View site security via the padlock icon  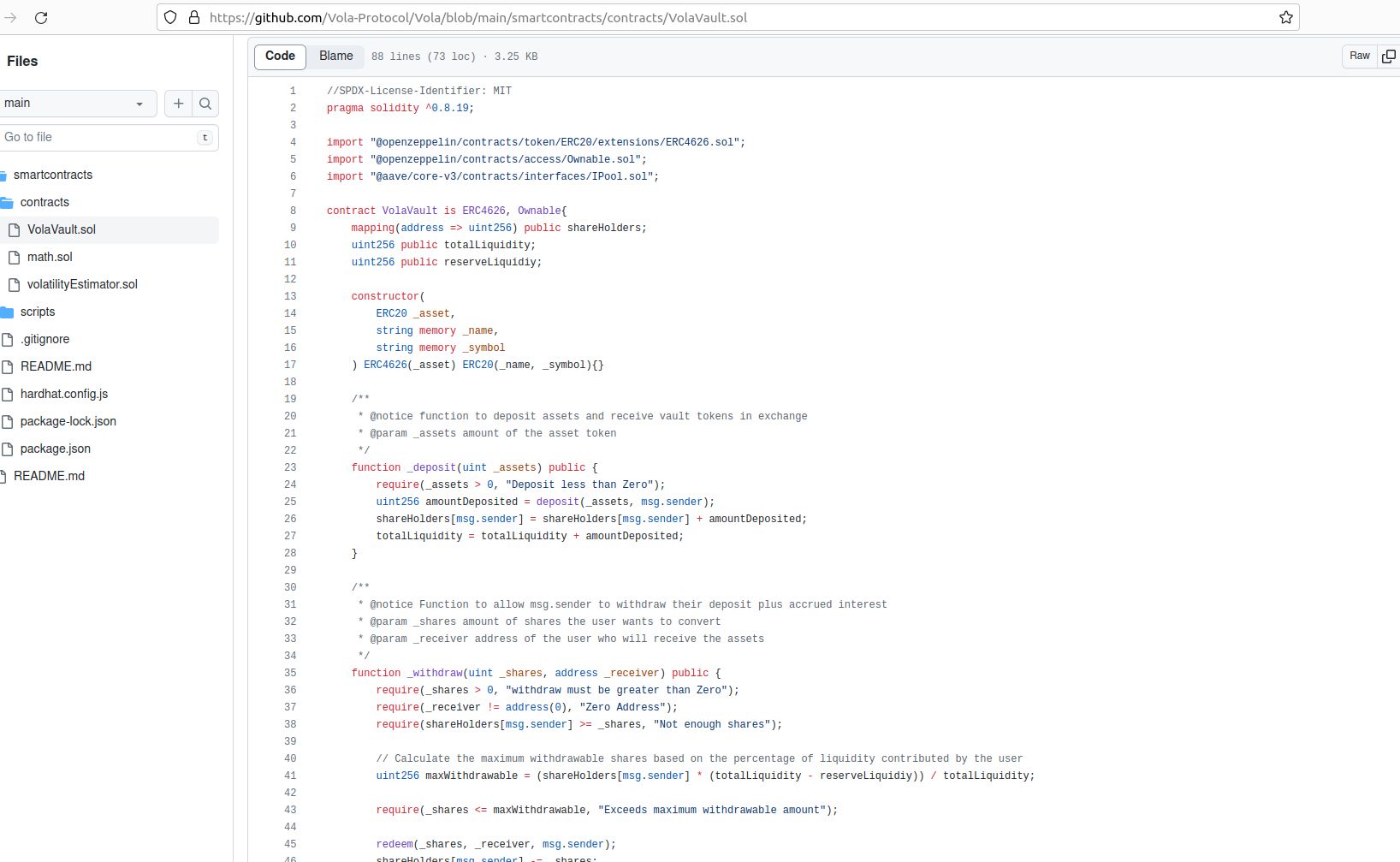[193, 17]
